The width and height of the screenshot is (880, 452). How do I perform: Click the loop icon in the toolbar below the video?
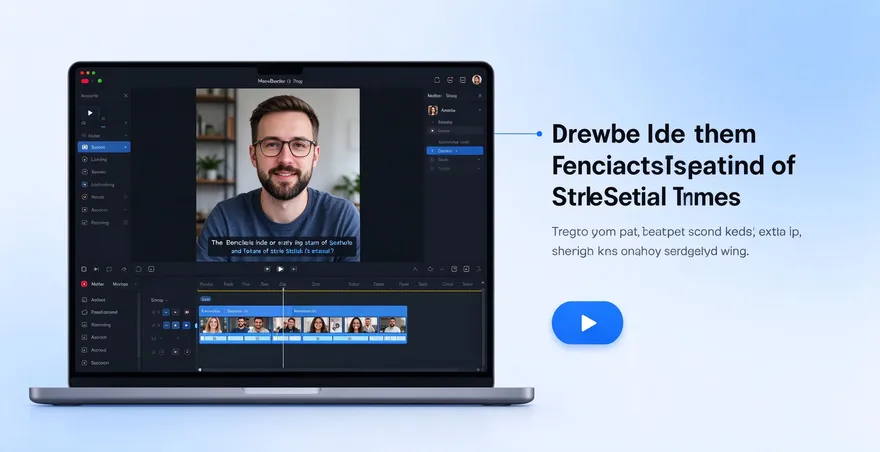[x=109, y=270]
